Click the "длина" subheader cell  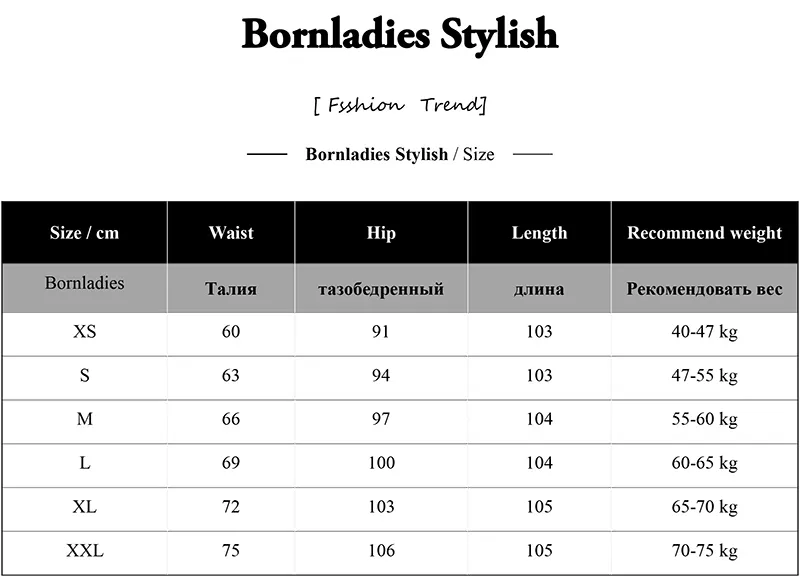(x=539, y=289)
